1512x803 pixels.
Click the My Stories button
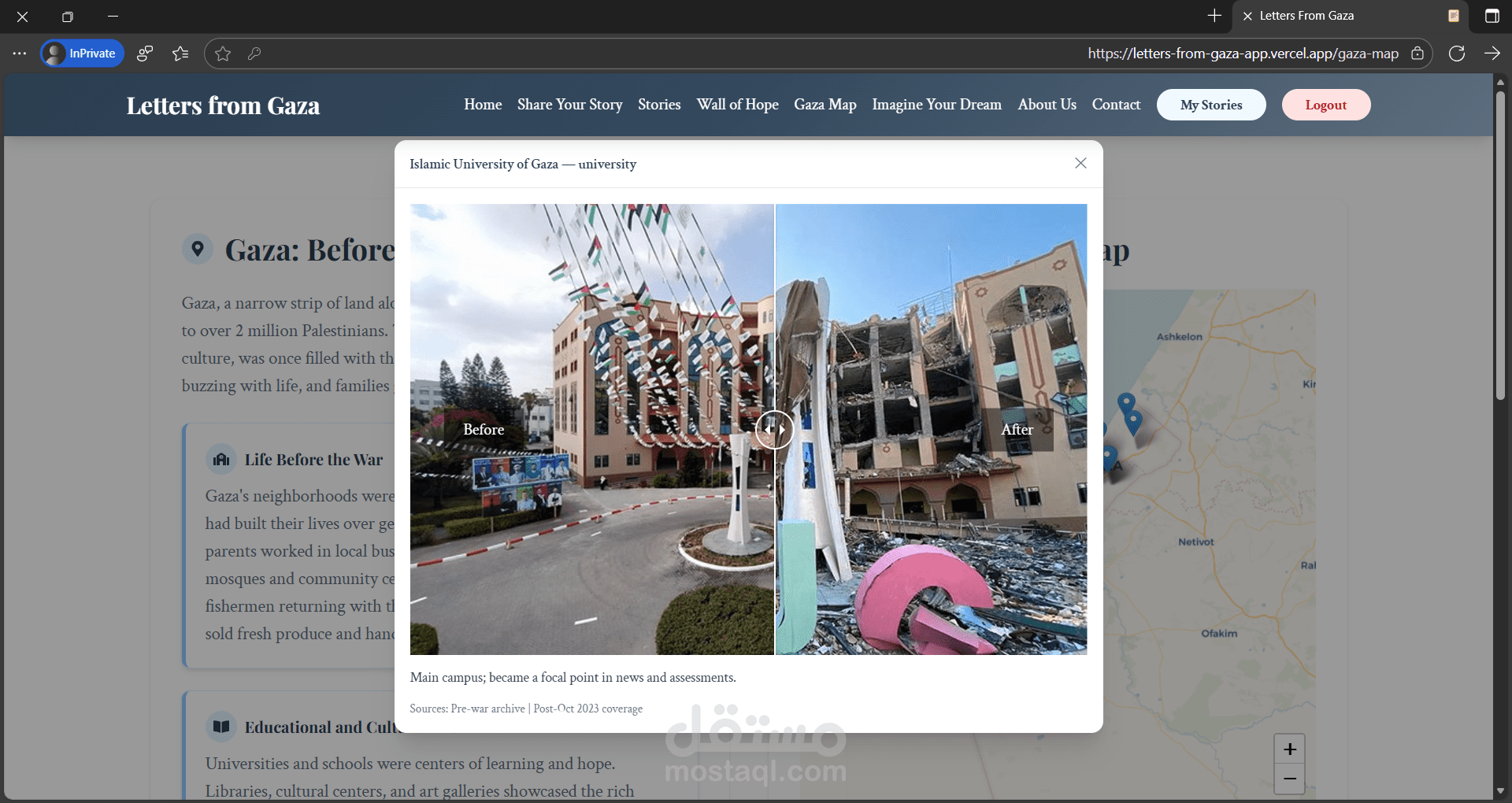[x=1211, y=105]
